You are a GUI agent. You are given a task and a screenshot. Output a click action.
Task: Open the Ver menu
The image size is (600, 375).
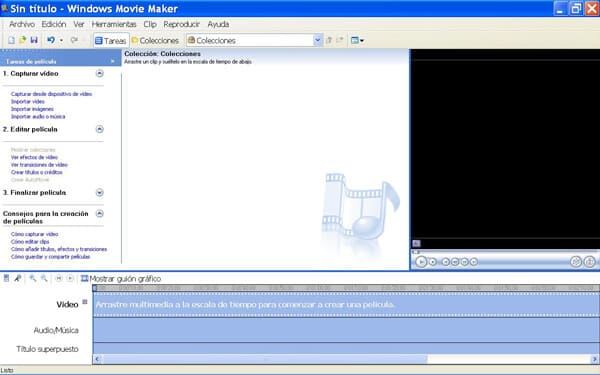coord(79,24)
